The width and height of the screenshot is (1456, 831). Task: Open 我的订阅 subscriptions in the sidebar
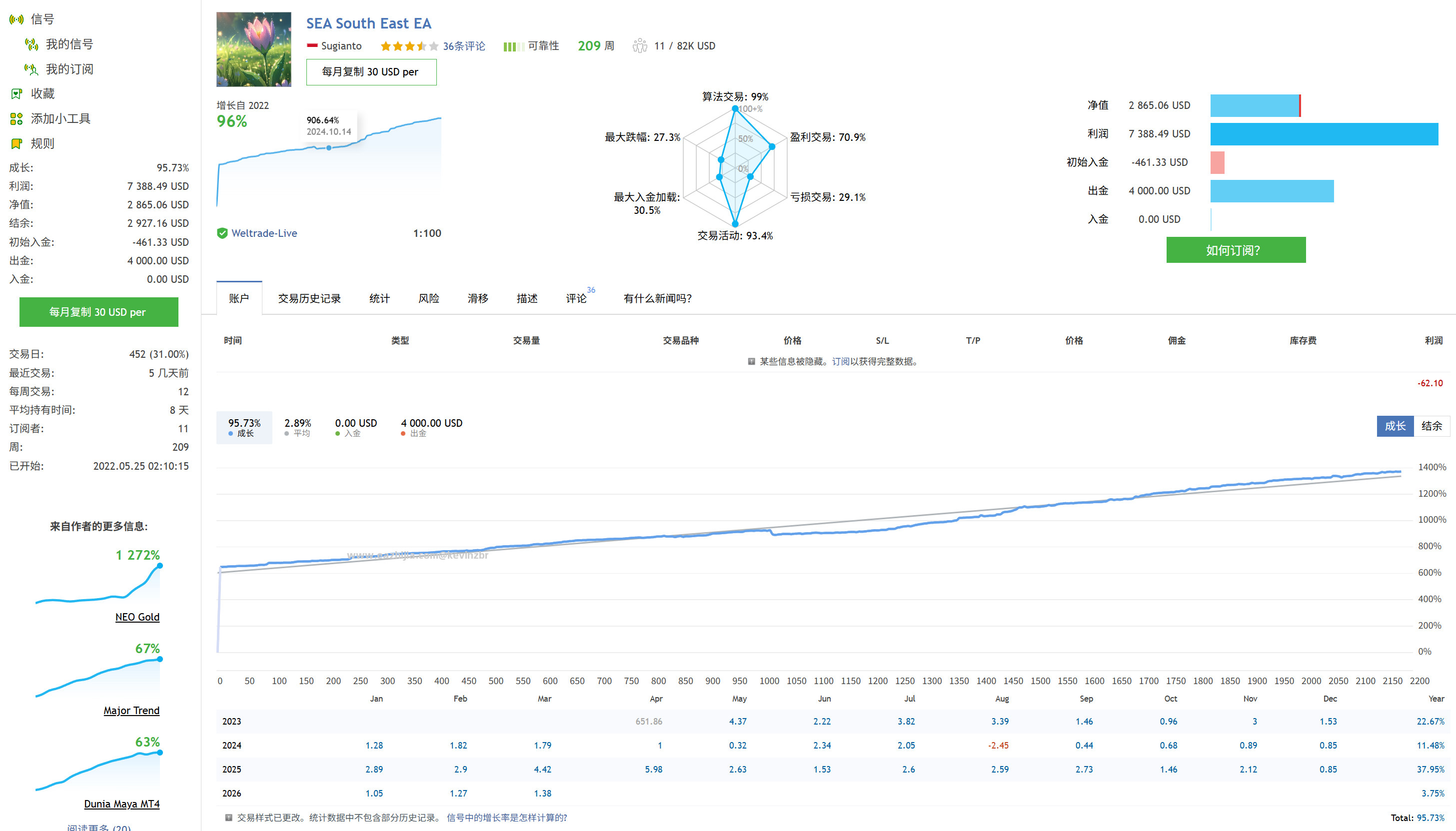pyautogui.click(x=69, y=69)
